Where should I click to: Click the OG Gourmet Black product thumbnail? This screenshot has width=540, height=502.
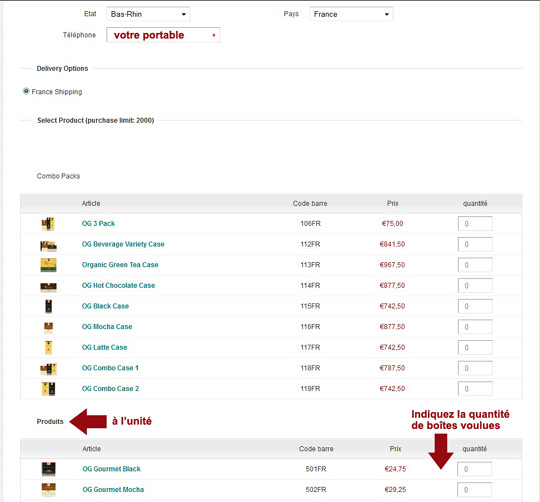[x=49, y=469]
